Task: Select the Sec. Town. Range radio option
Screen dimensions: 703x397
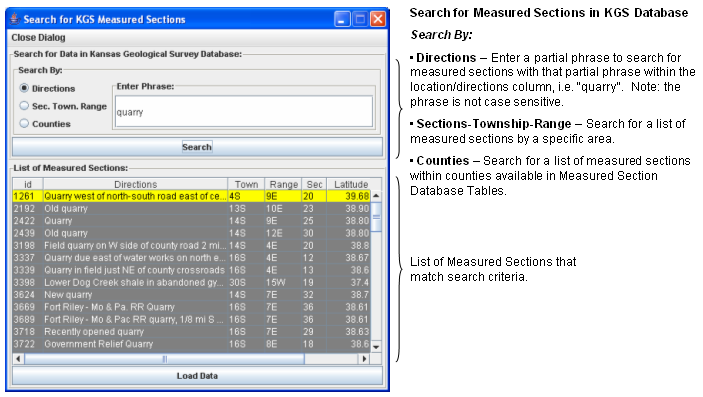Action: pyautogui.click(x=24, y=105)
